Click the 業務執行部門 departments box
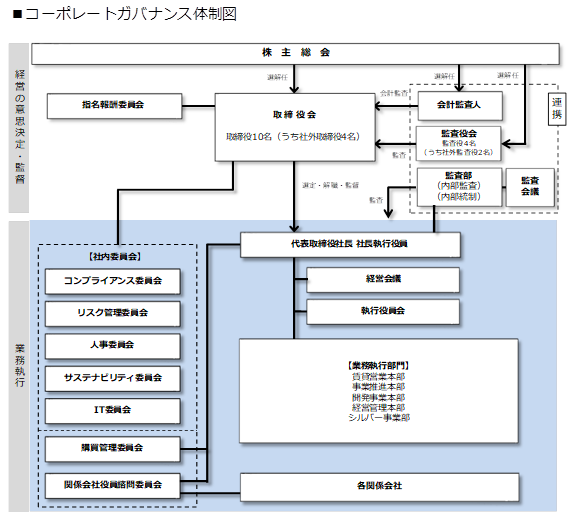569x513 pixels. coord(378,390)
